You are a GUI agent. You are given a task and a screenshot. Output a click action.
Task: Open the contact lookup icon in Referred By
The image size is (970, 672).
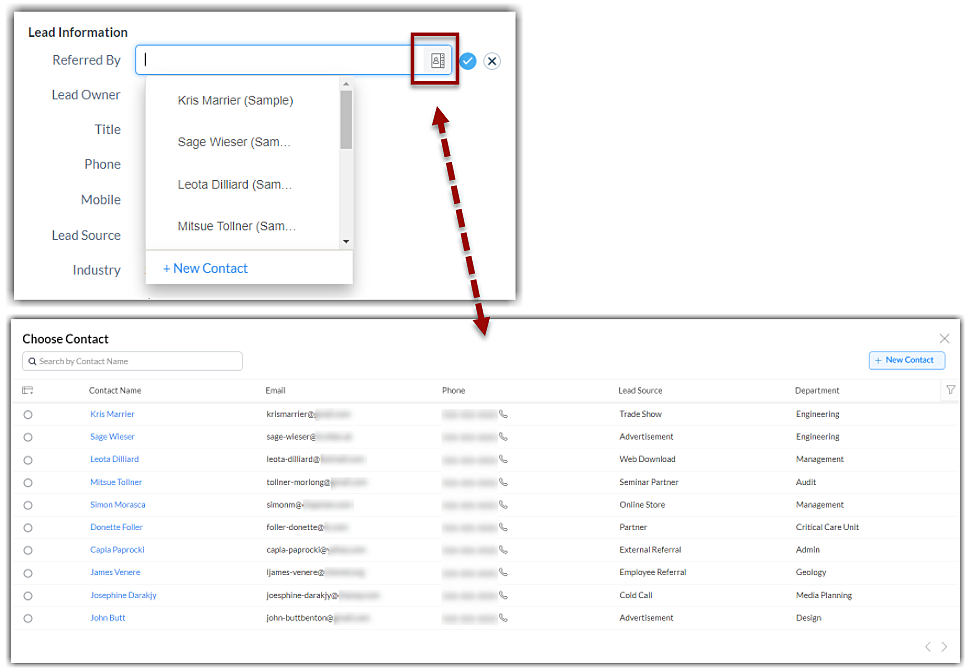(437, 60)
